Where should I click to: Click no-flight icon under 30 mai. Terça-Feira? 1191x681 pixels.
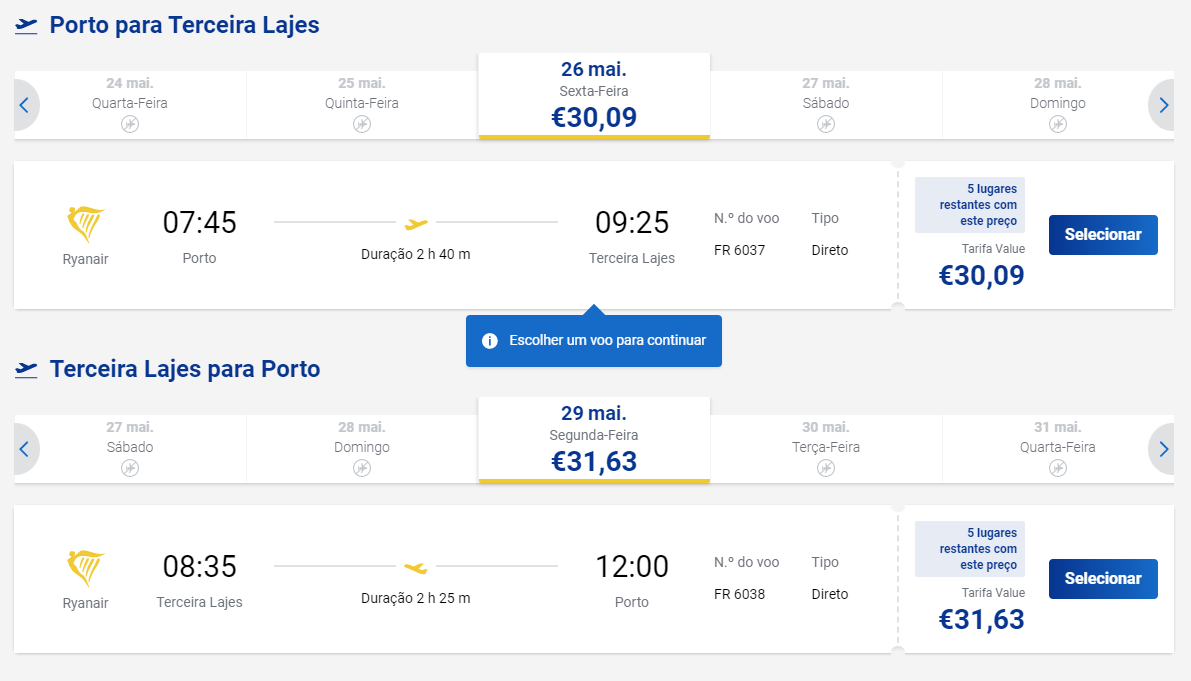[826, 468]
